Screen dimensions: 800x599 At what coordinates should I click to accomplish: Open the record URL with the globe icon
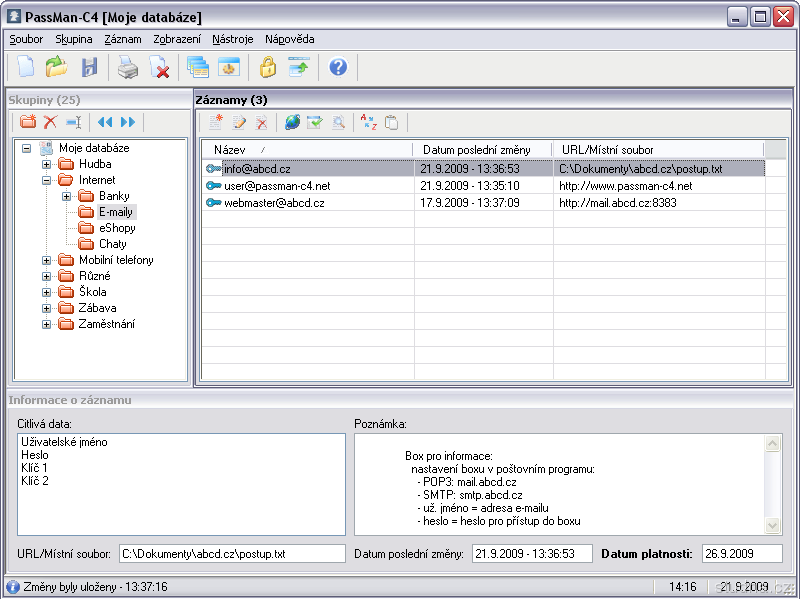click(x=292, y=122)
